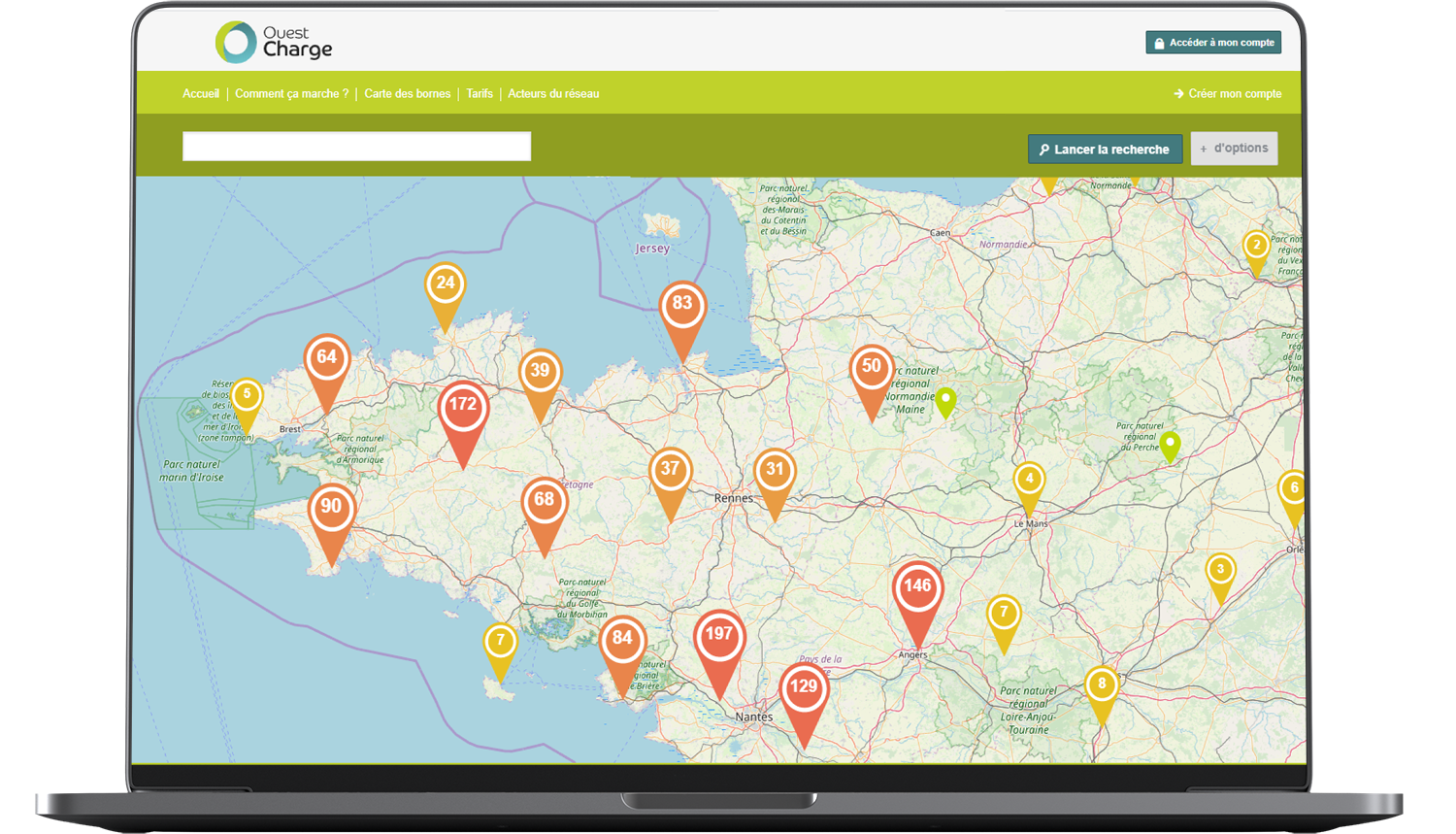Viewport: 1456px width, 834px height.
Task: Expand the "+ d'options" search filters
Action: point(1234,149)
